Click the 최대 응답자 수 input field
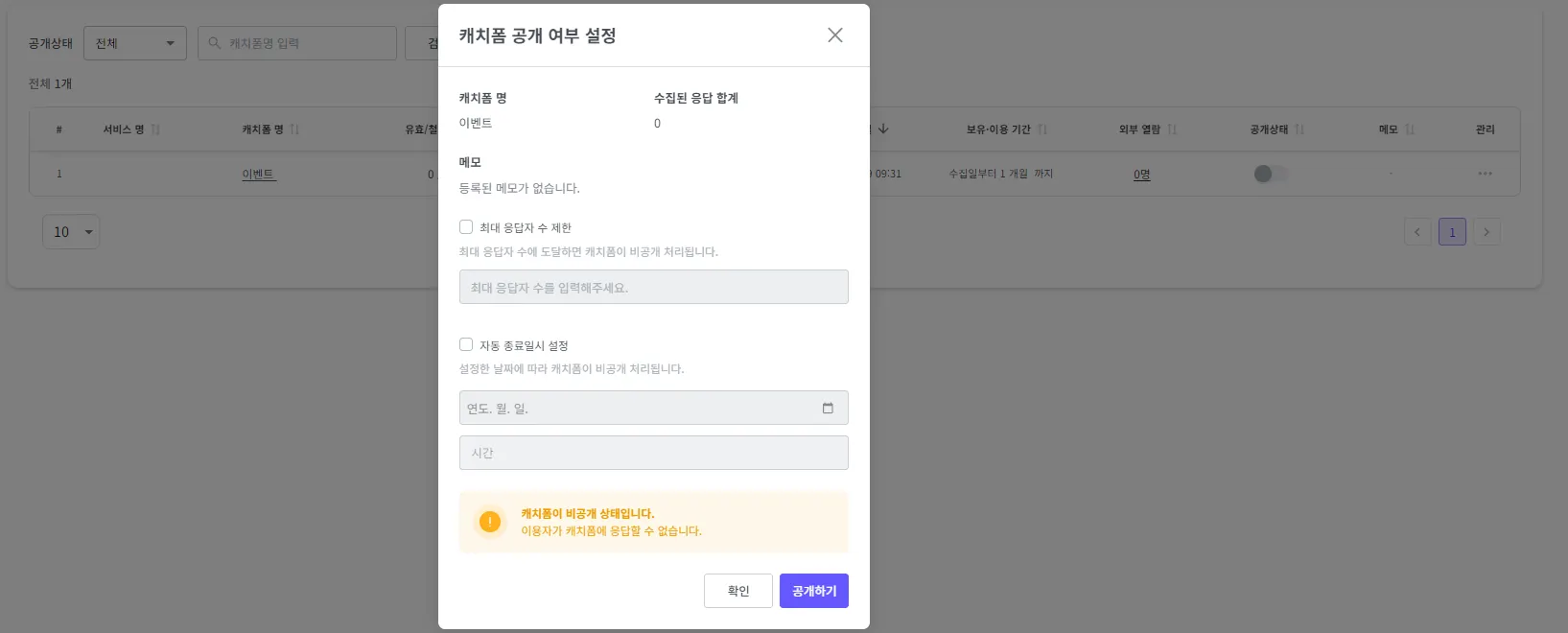Viewport: 1568px width, 633px height. (653, 288)
